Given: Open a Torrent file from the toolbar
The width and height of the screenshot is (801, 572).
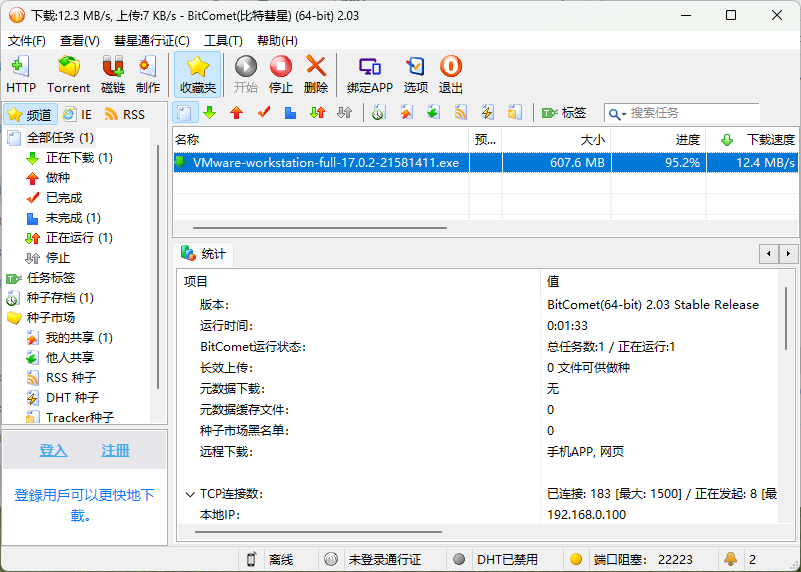Looking at the screenshot, I should [68, 74].
